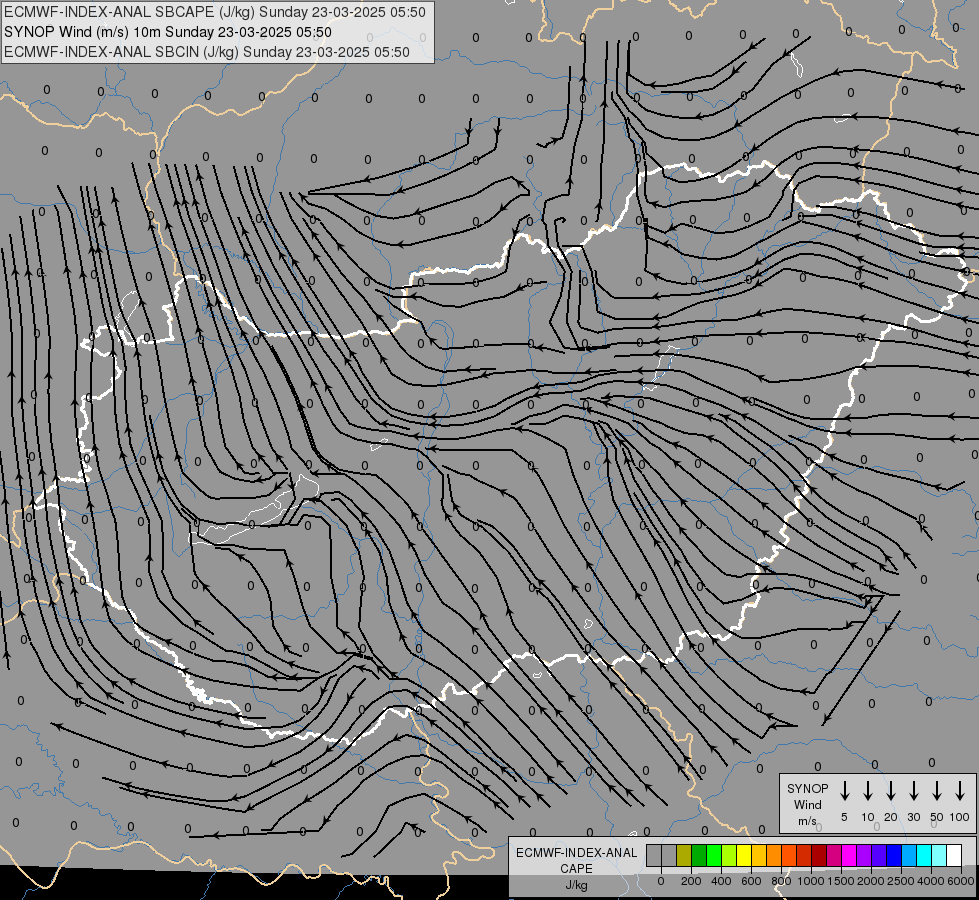Pick the bright green CAPE swatch
This screenshot has width=979, height=900.
(x=714, y=855)
